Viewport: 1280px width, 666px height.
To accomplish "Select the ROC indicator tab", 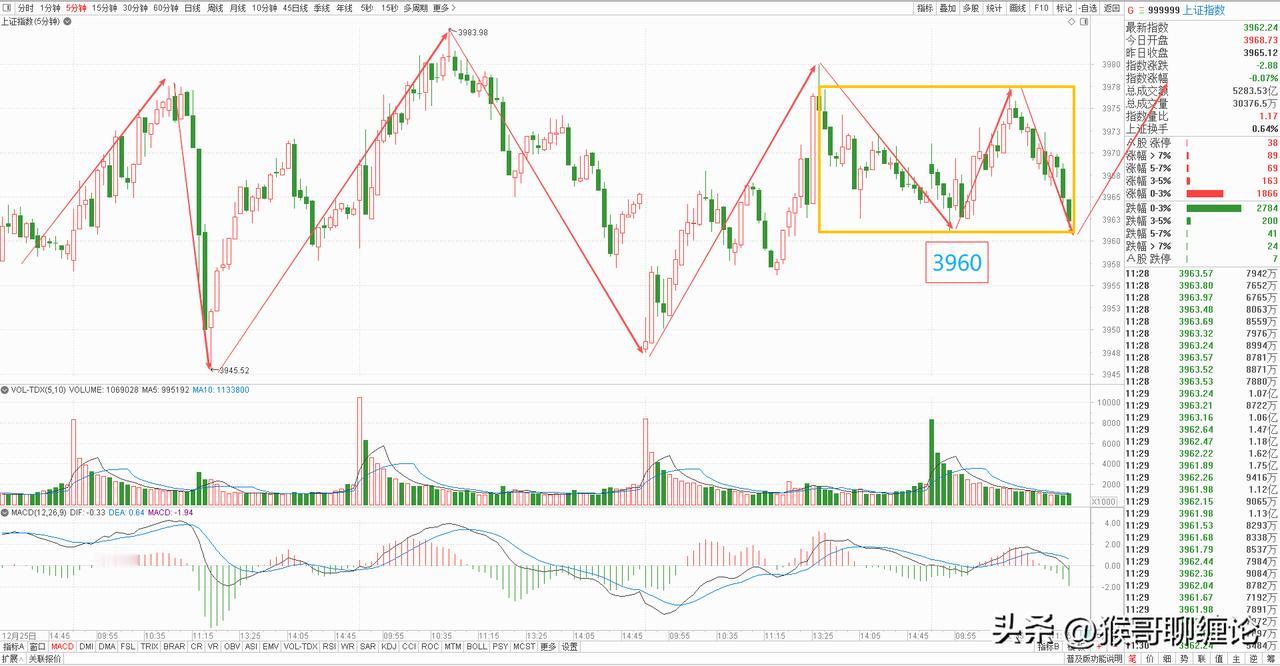I will [430, 647].
